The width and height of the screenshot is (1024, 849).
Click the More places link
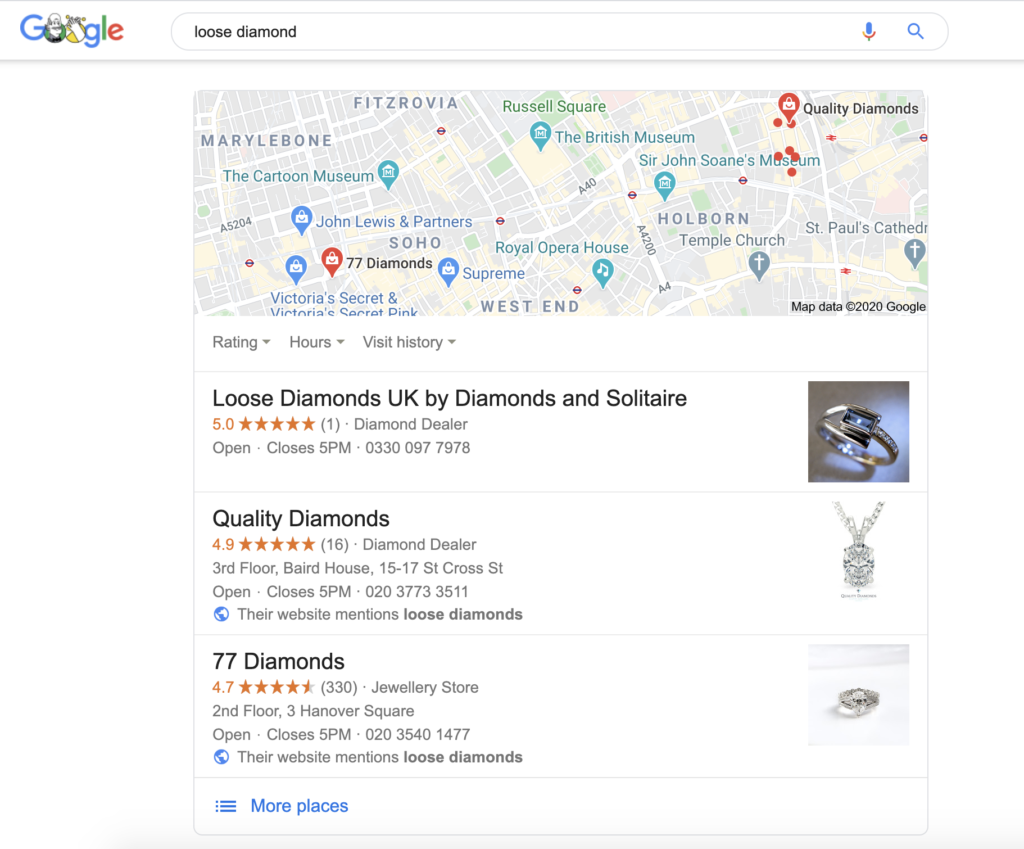[299, 806]
